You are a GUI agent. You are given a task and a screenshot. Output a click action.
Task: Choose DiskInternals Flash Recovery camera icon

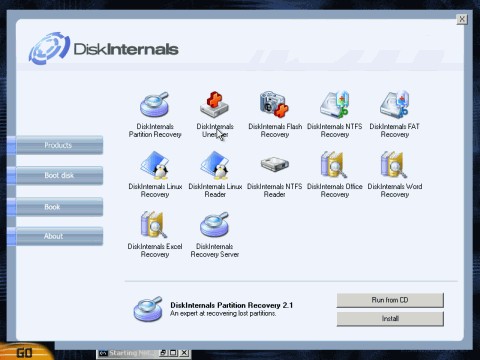coord(274,104)
